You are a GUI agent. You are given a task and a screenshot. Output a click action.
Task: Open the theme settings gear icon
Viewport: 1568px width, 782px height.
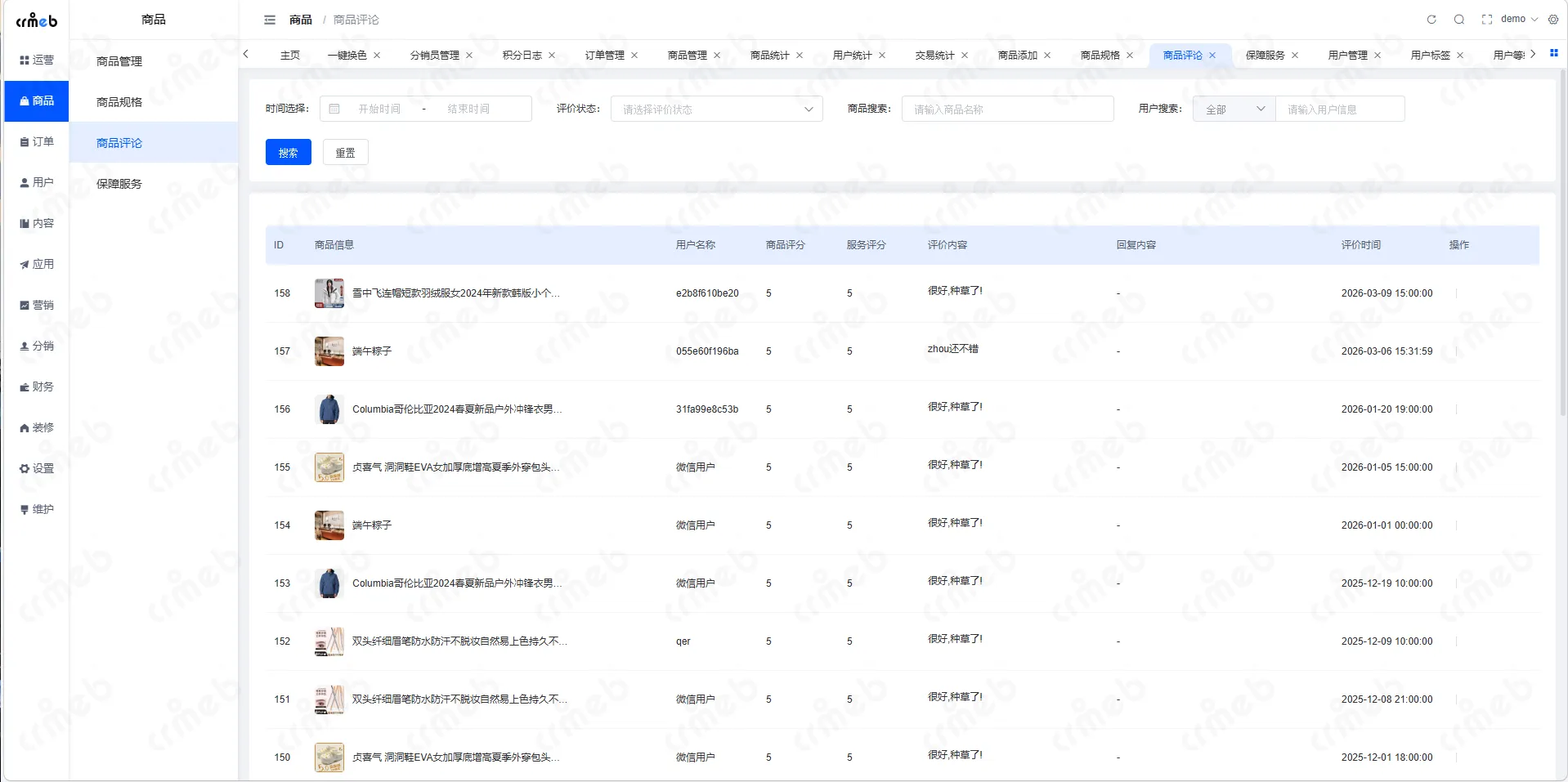tap(1553, 20)
